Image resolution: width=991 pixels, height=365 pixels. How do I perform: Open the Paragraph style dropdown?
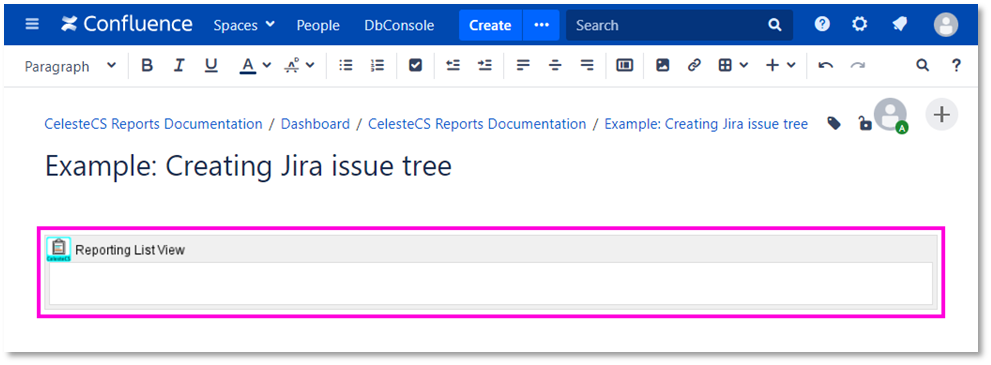70,66
